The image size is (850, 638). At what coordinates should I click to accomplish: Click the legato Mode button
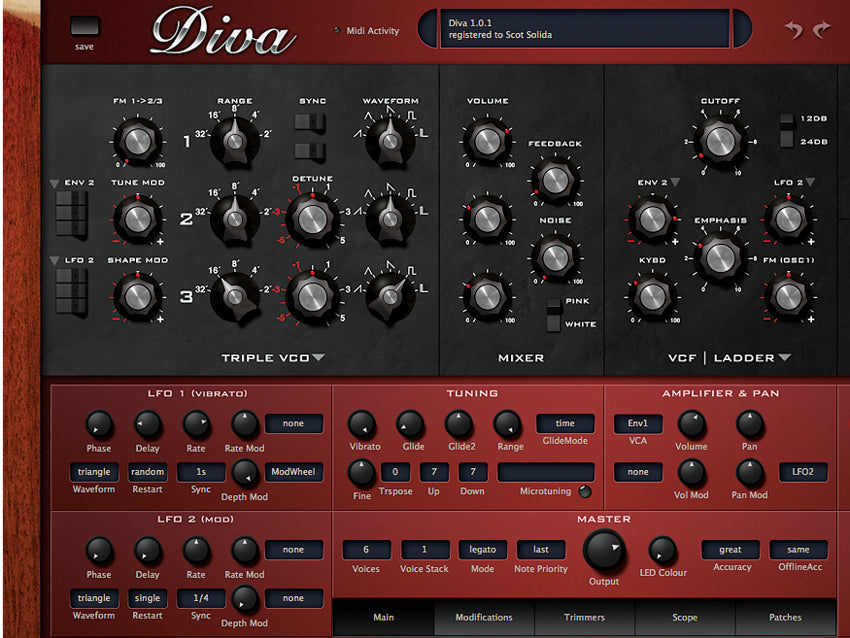[482, 550]
